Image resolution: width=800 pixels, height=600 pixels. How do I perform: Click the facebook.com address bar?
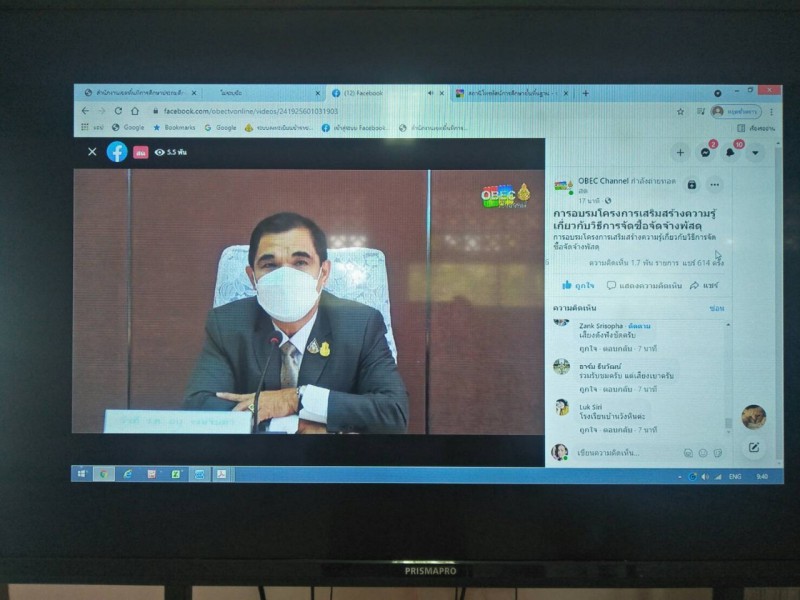(x=408, y=111)
